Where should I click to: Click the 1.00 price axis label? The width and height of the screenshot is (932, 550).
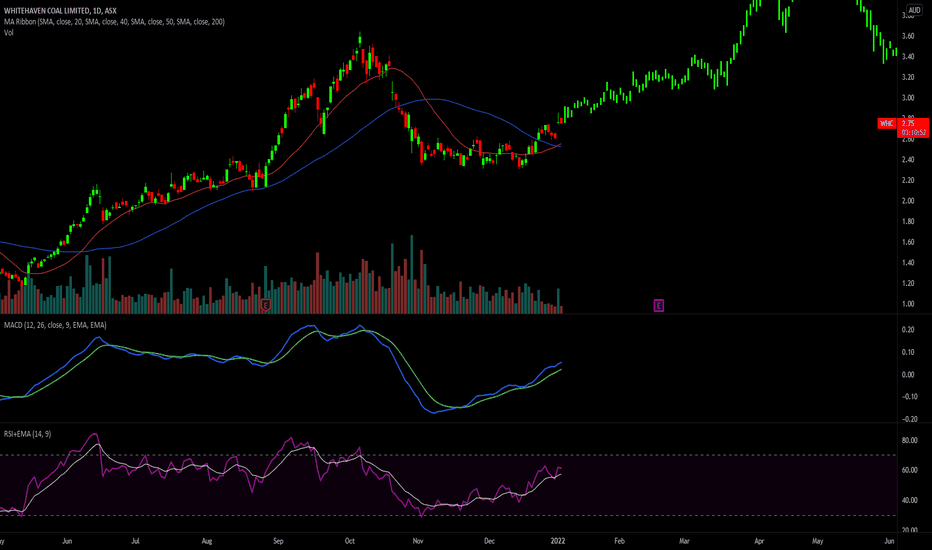tap(908, 304)
